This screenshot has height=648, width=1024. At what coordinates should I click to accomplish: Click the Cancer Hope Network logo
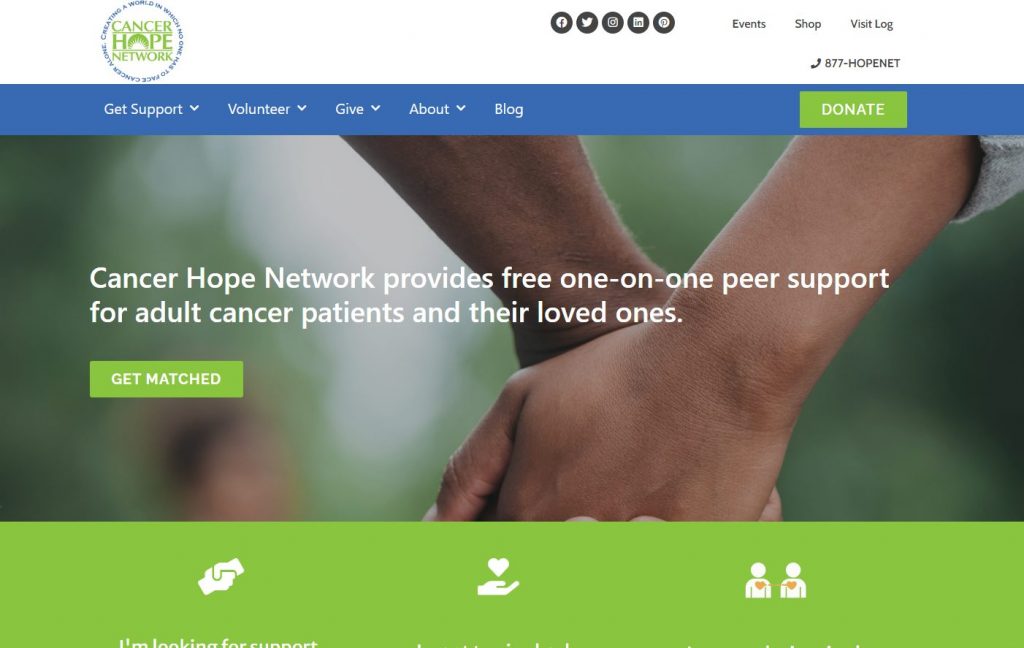[142, 42]
